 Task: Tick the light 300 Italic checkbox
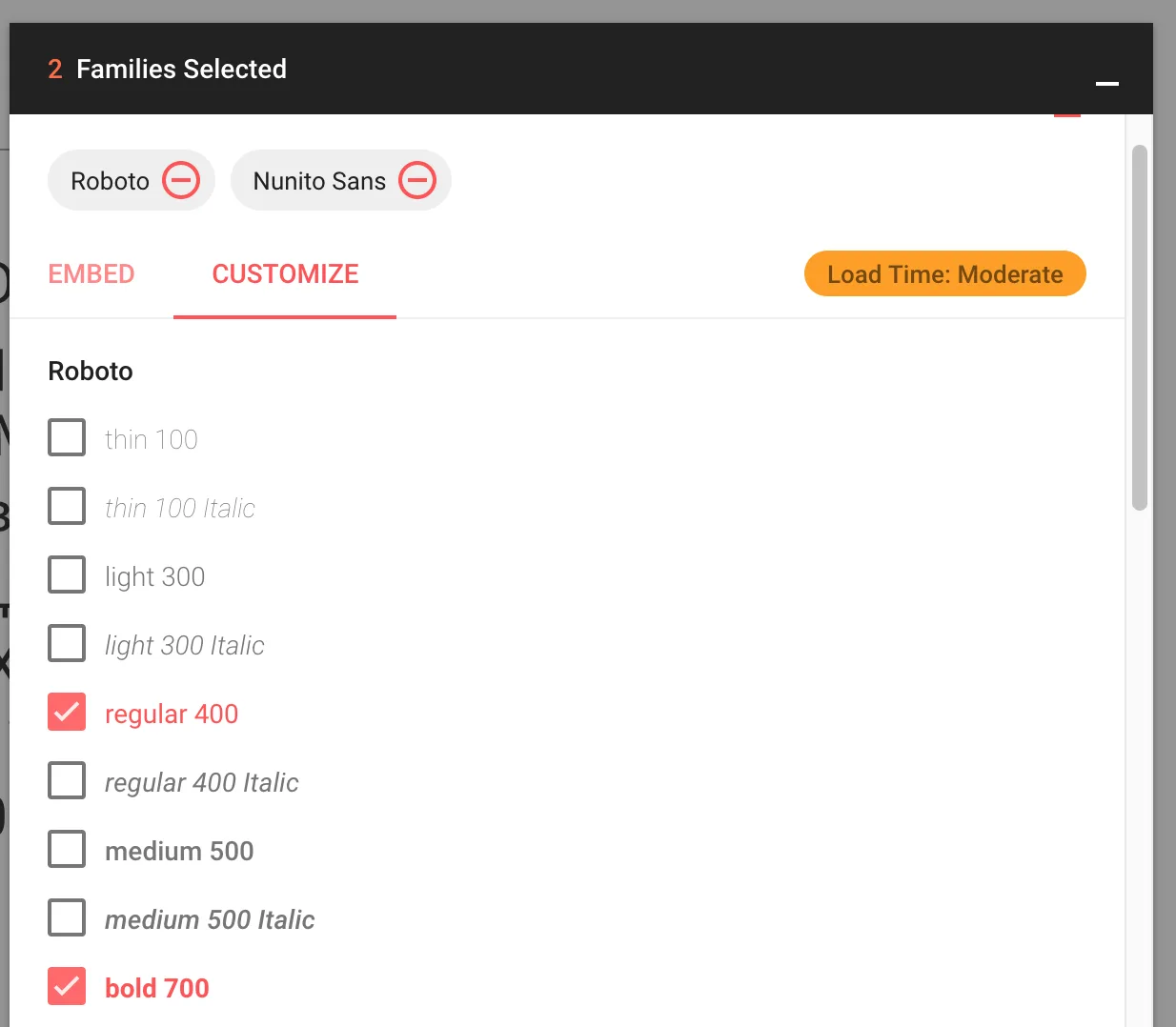pyautogui.click(x=67, y=643)
